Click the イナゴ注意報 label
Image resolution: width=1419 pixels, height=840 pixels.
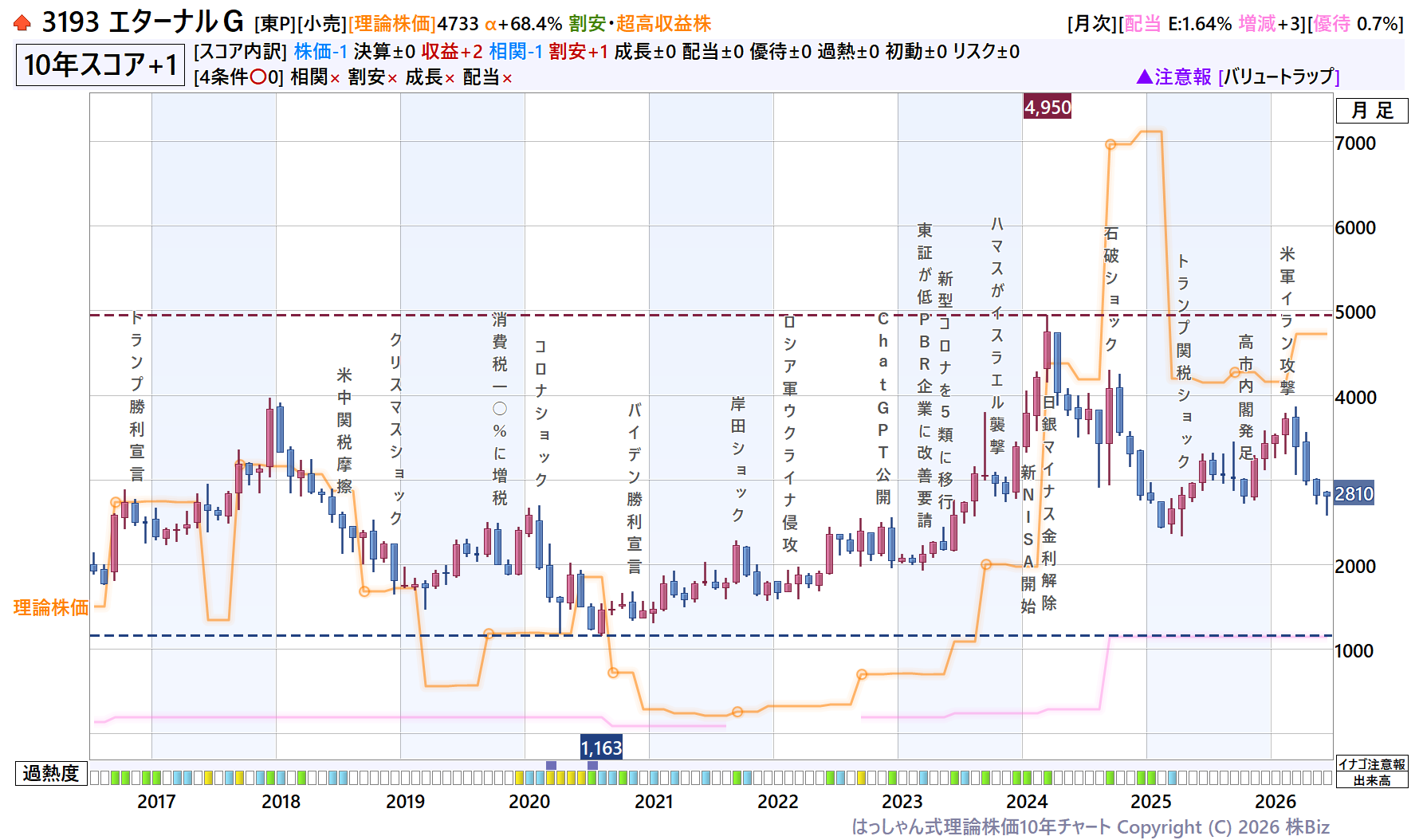coord(1372,764)
